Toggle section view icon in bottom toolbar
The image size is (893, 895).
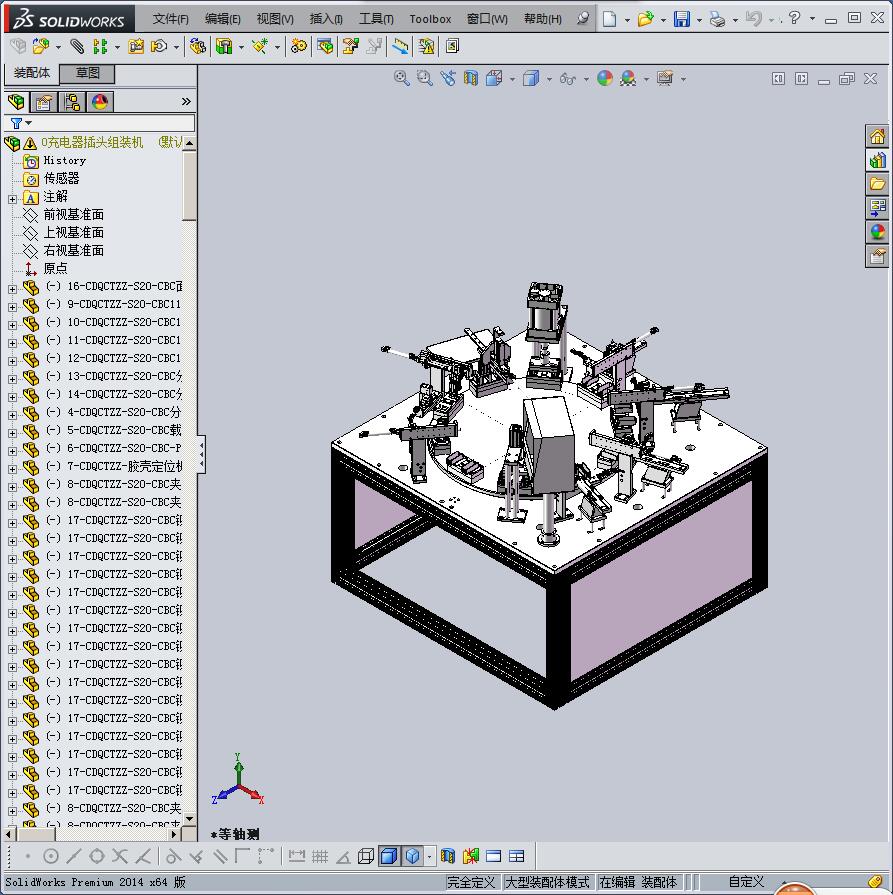(x=448, y=856)
